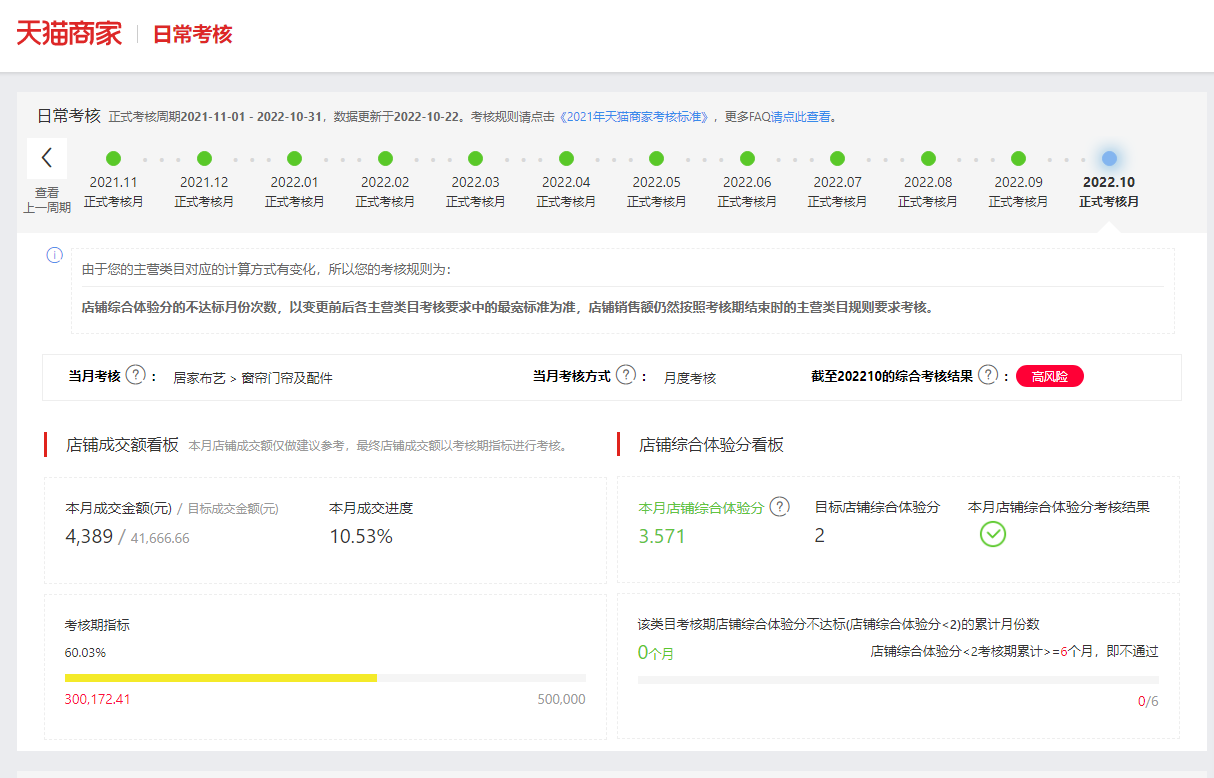
Task: Open 《2021年天猫商家考核标准》 link
Action: [634, 116]
